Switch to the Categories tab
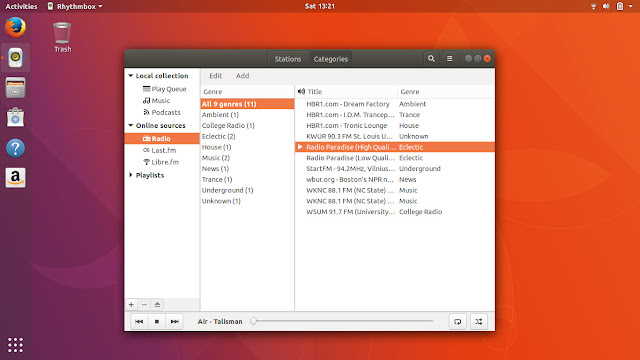Image resolution: width=640 pixels, height=360 pixels. [x=331, y=59]
